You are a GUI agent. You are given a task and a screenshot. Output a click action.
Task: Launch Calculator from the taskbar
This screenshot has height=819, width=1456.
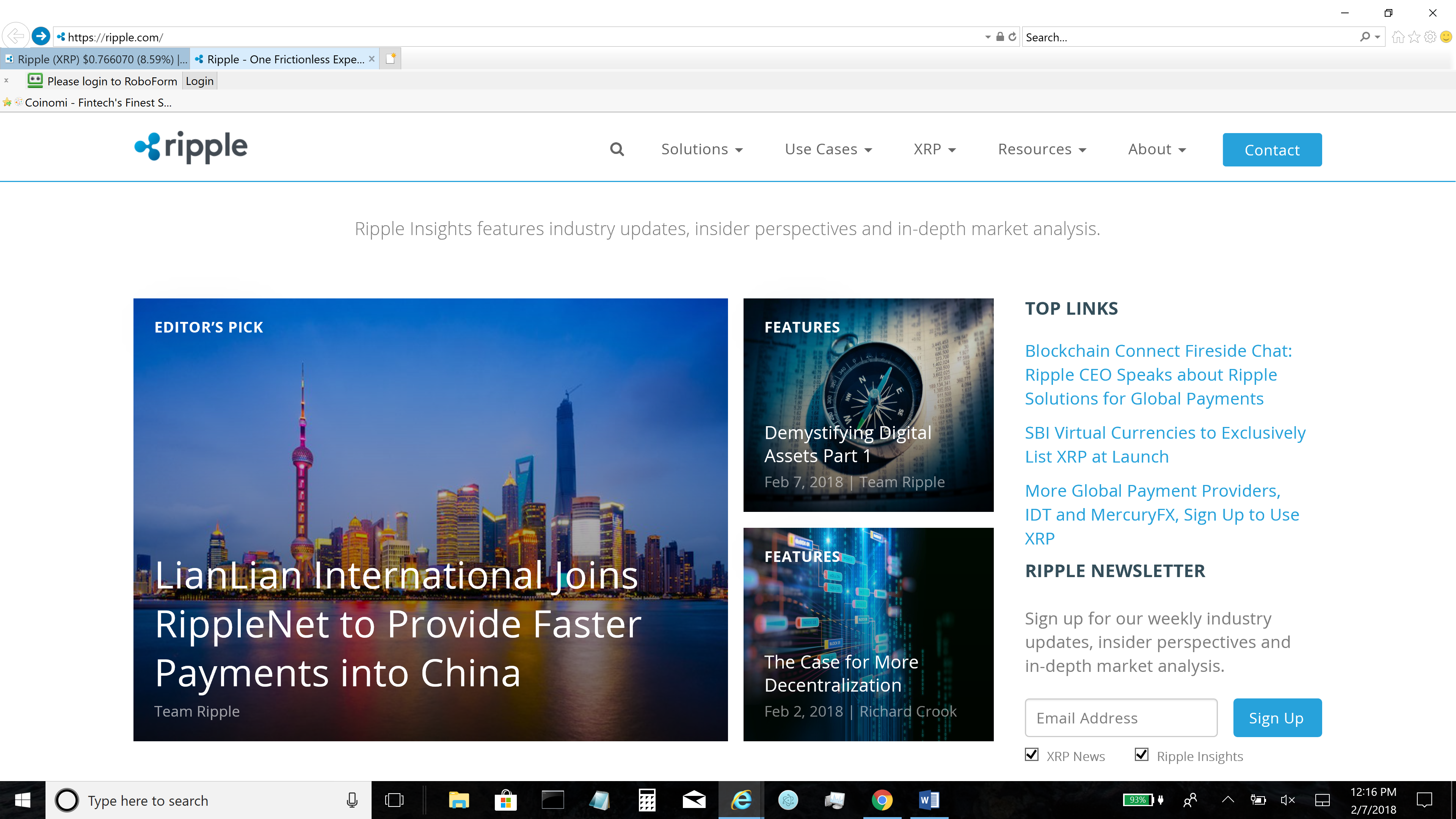(x=646, y=800)
